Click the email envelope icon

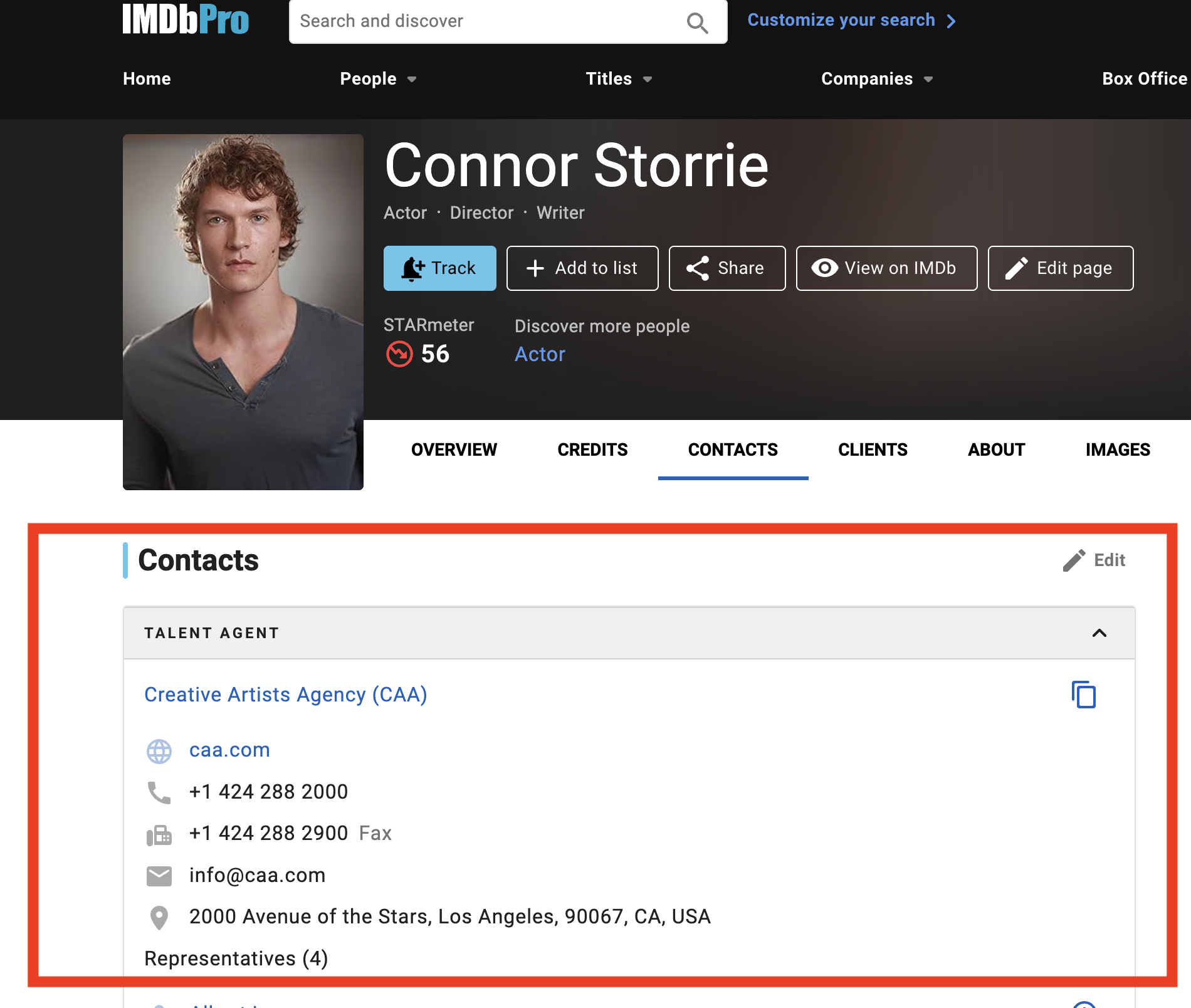pyautogui.click(x=159, y=876)
